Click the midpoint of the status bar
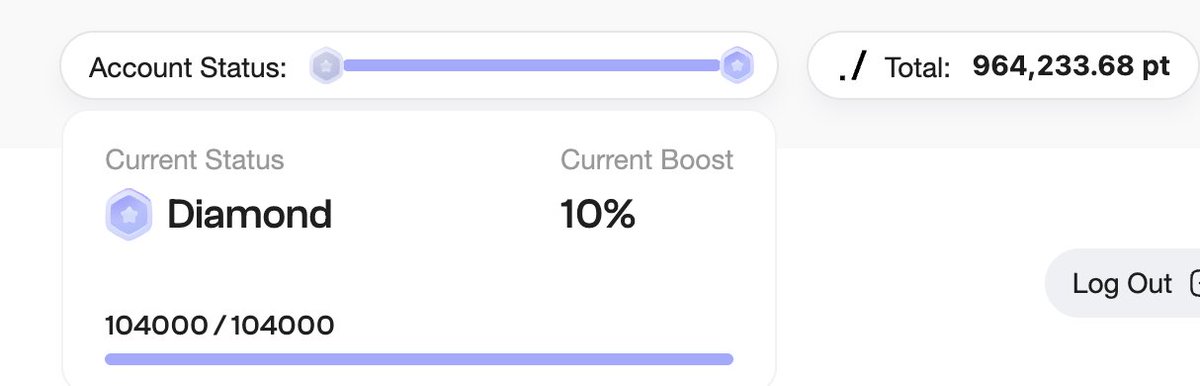The height and width of the screenshot is (386, 1200). 531,66
